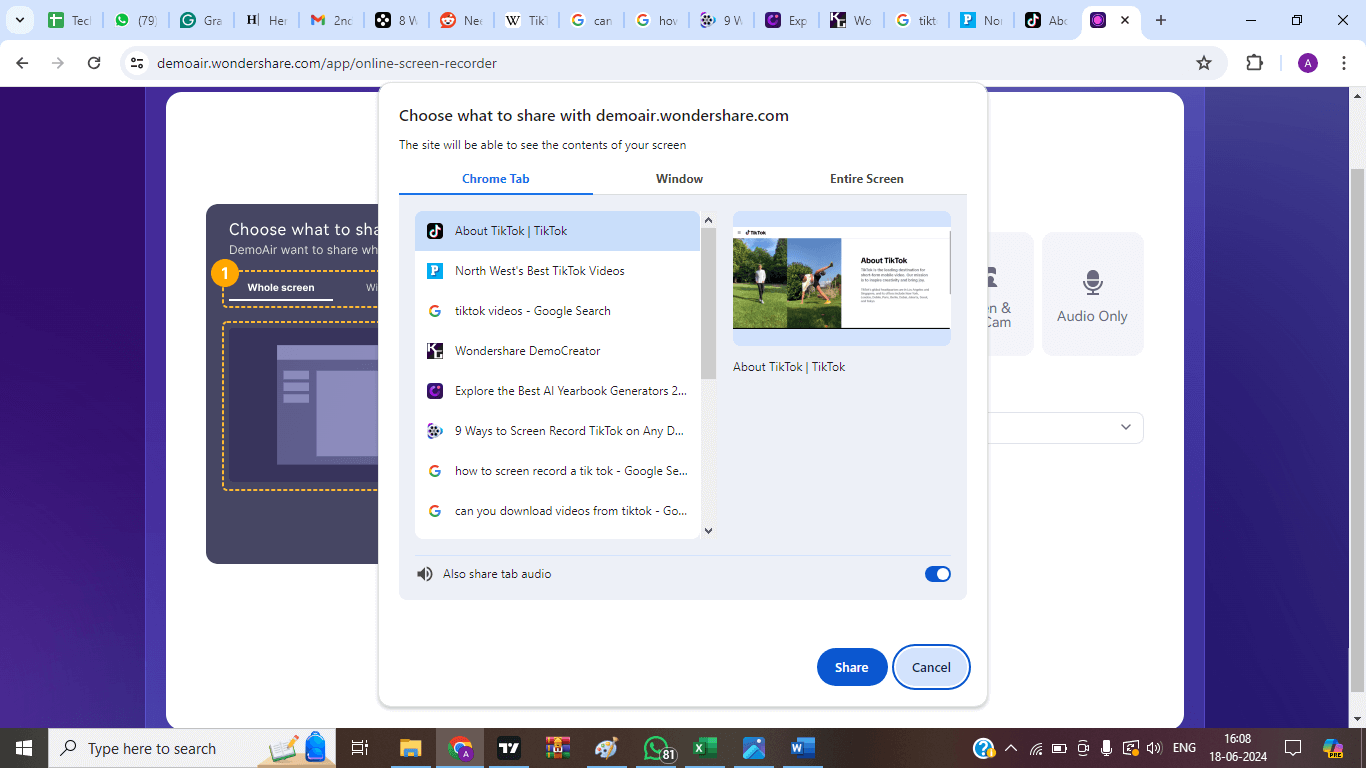Open Word from the taskbar
This screenshot has height=768, width=1366.
pyautogui.click(x=803, y=748)
